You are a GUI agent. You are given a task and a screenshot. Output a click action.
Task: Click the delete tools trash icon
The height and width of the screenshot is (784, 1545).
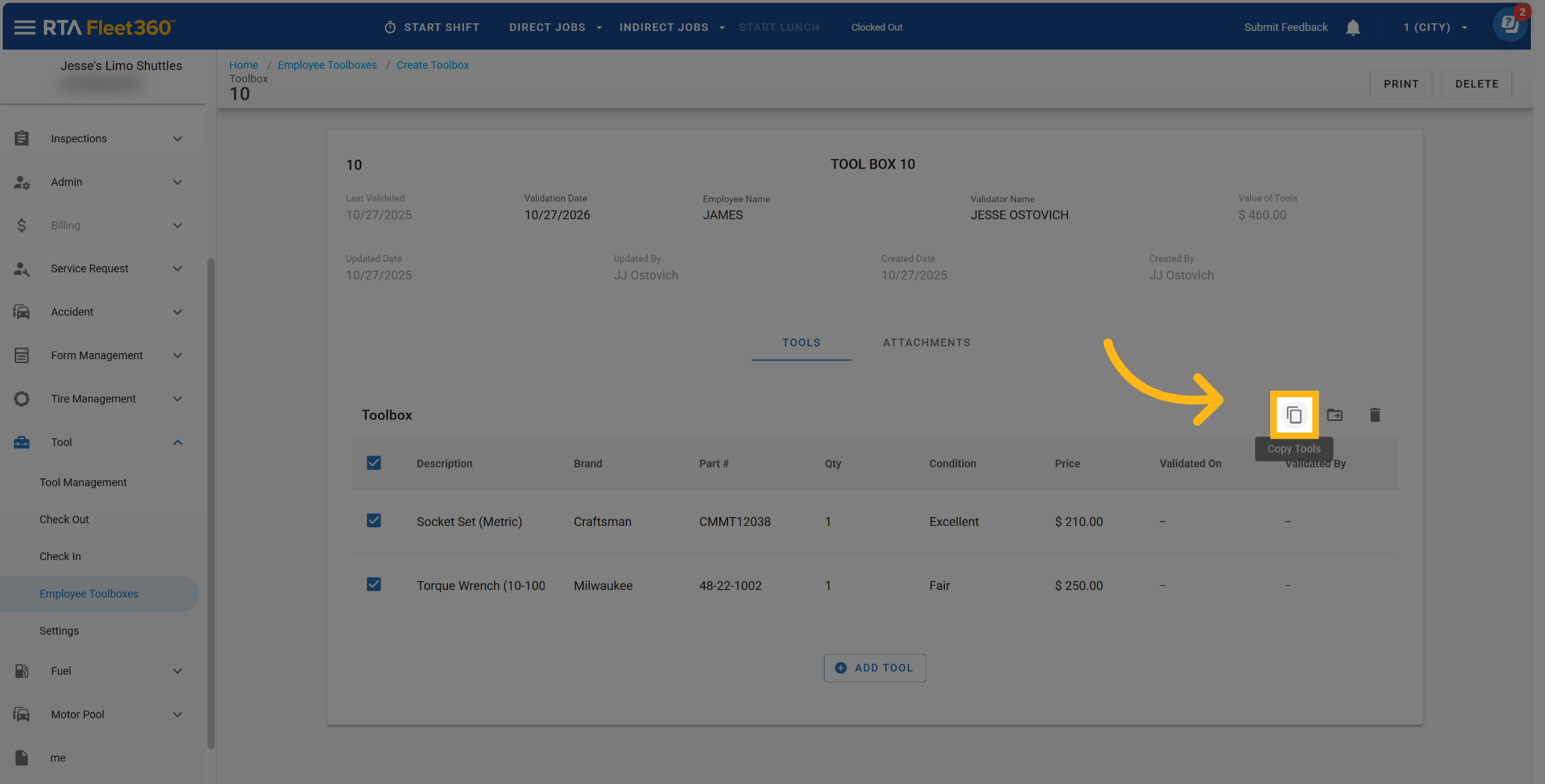tap(1374, 415)
